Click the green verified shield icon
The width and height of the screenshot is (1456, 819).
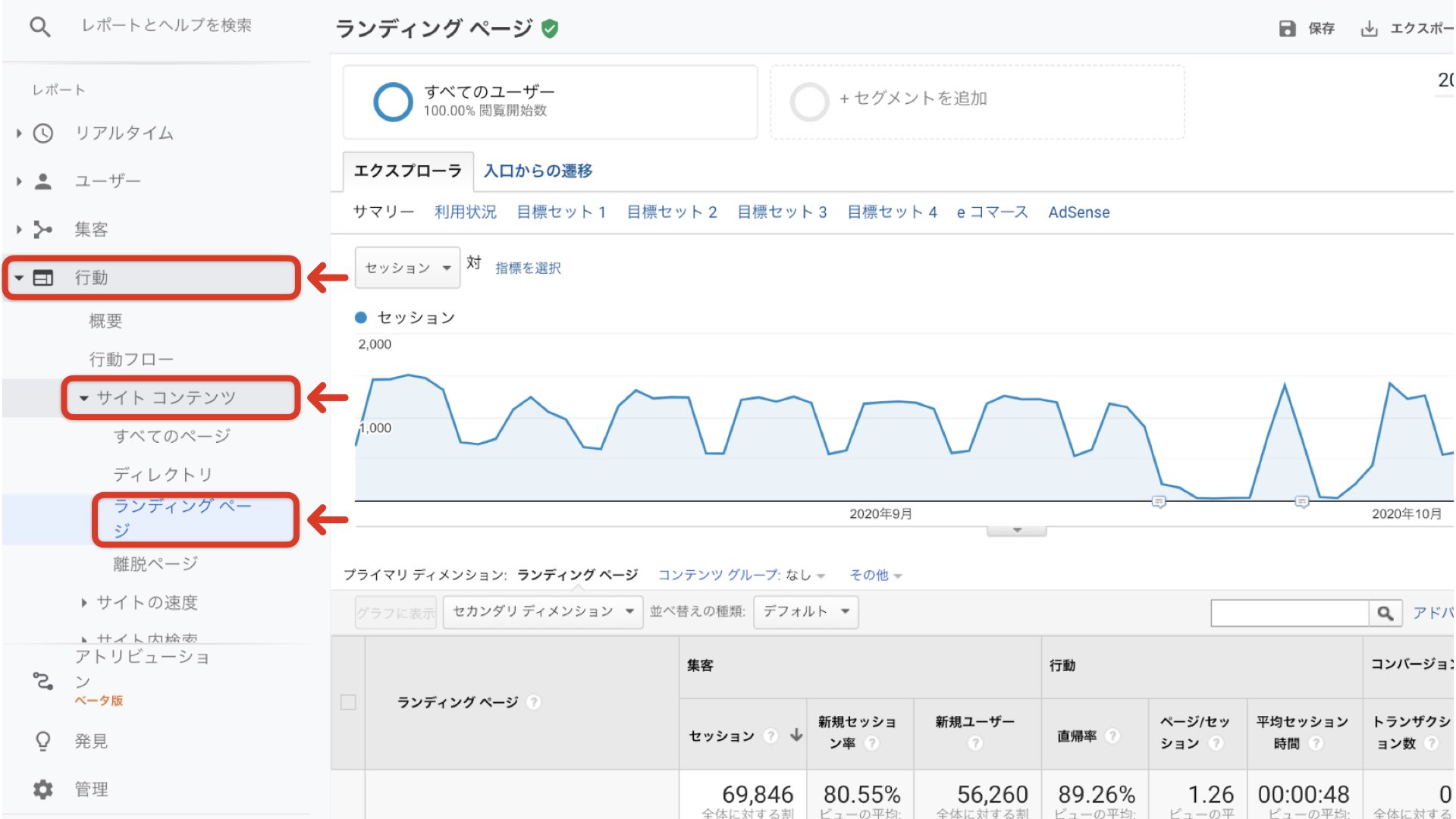click(550, 29)
